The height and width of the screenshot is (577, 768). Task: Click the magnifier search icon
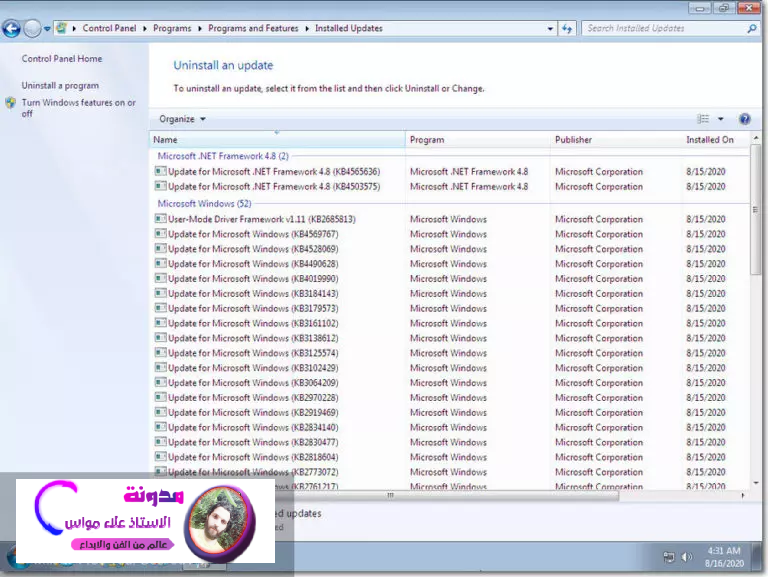click(752, 29)
